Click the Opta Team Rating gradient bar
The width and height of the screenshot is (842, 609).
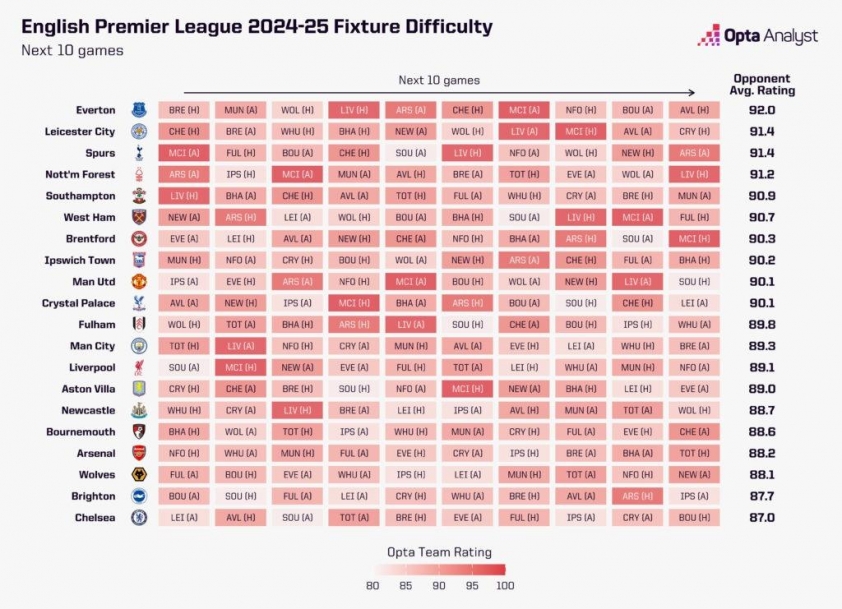click(439, 570)
